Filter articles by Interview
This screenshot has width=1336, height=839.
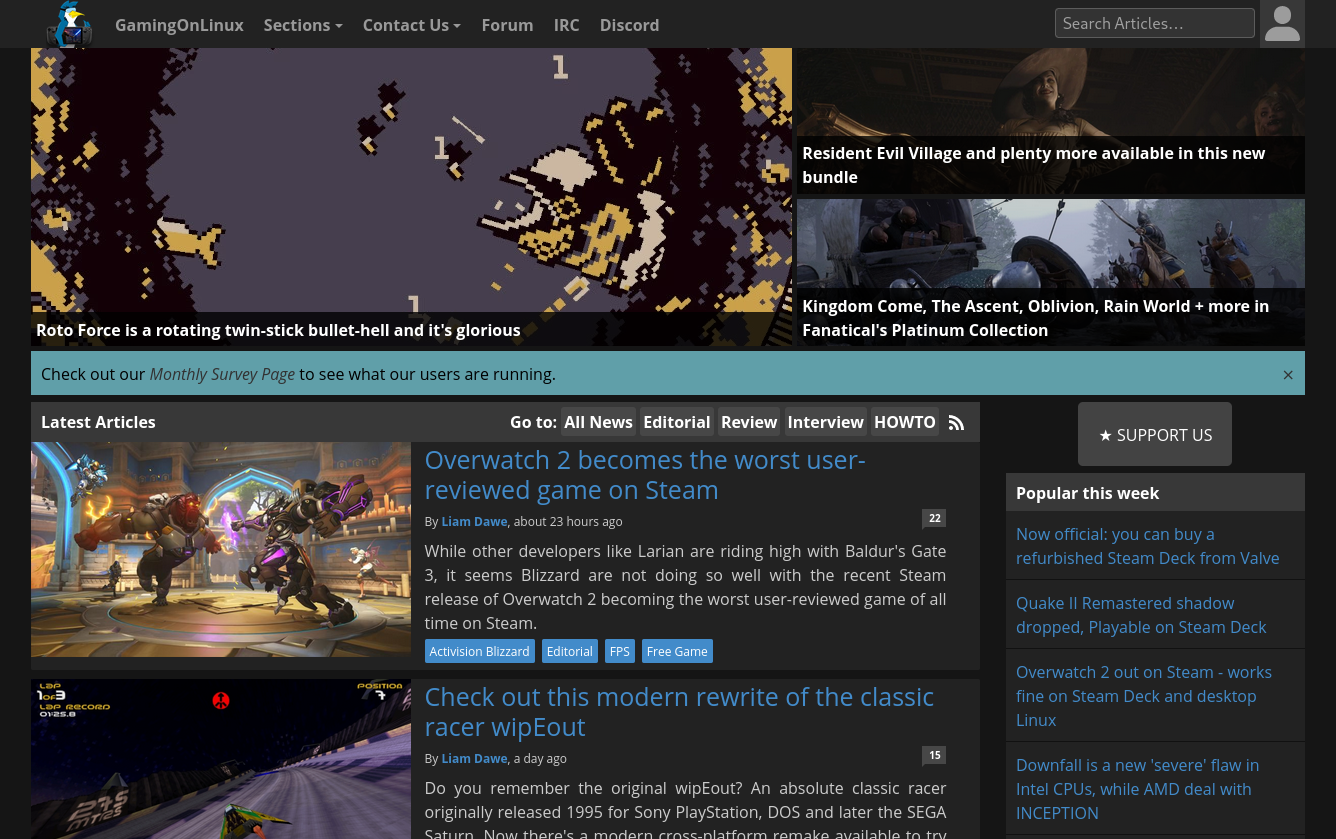click(825, 422)
